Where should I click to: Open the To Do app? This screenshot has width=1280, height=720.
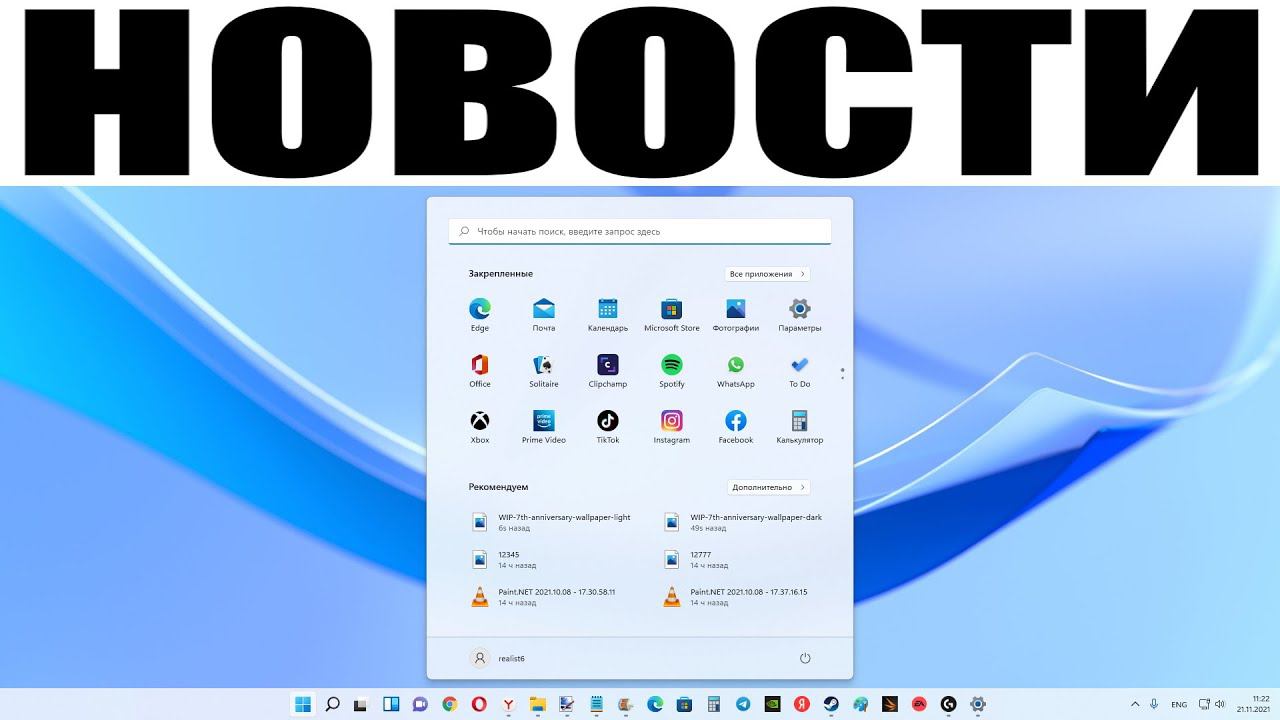pos(800,370)
